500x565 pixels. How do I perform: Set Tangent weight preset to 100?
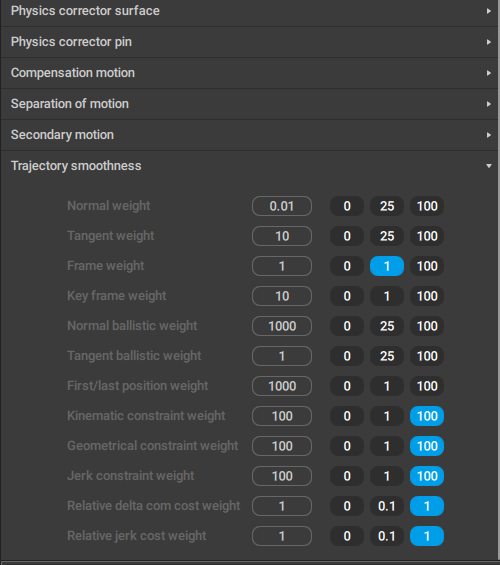(x=427, y=236)
